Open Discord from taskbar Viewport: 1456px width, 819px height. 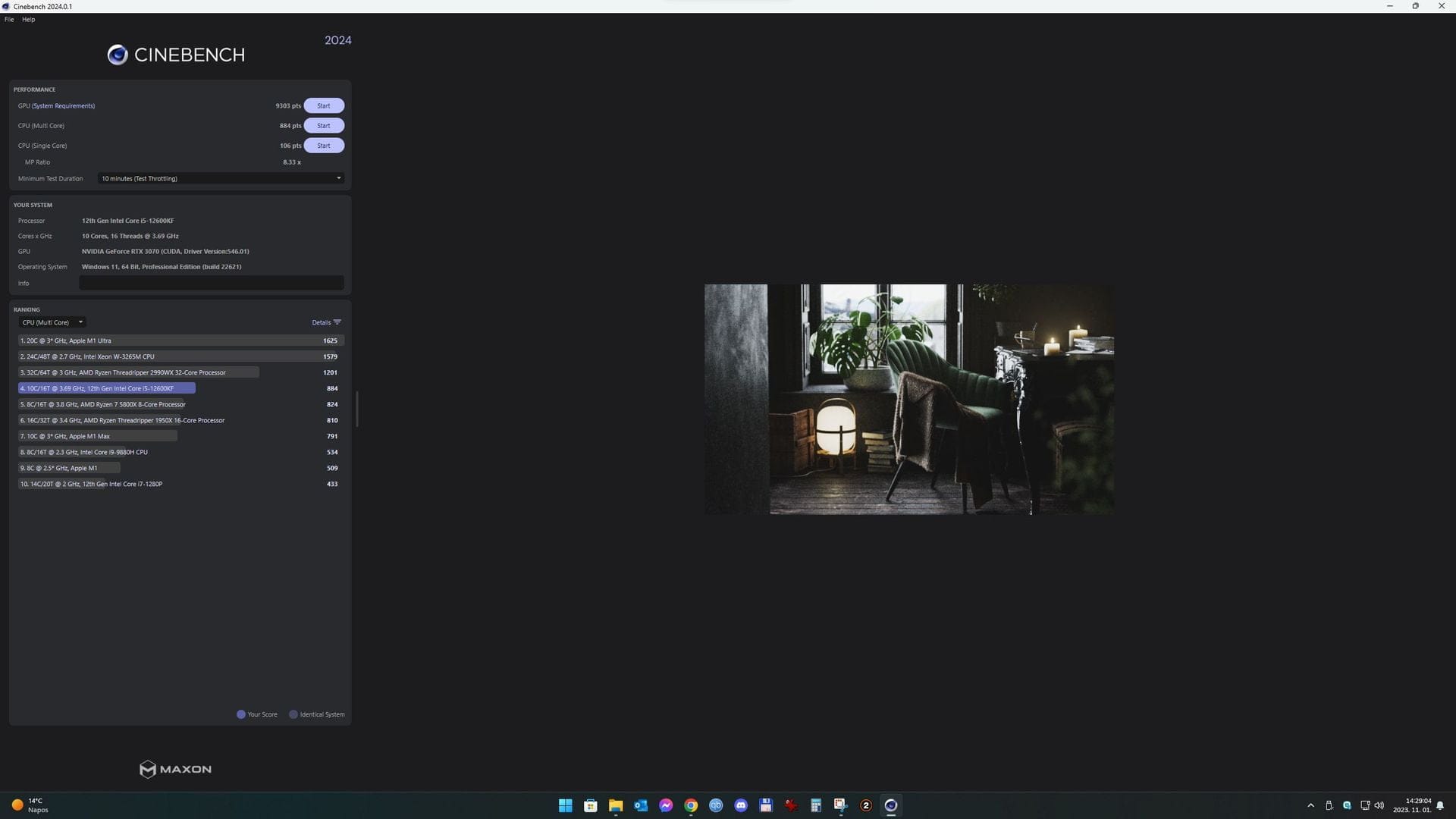click(x=741, y=805)
